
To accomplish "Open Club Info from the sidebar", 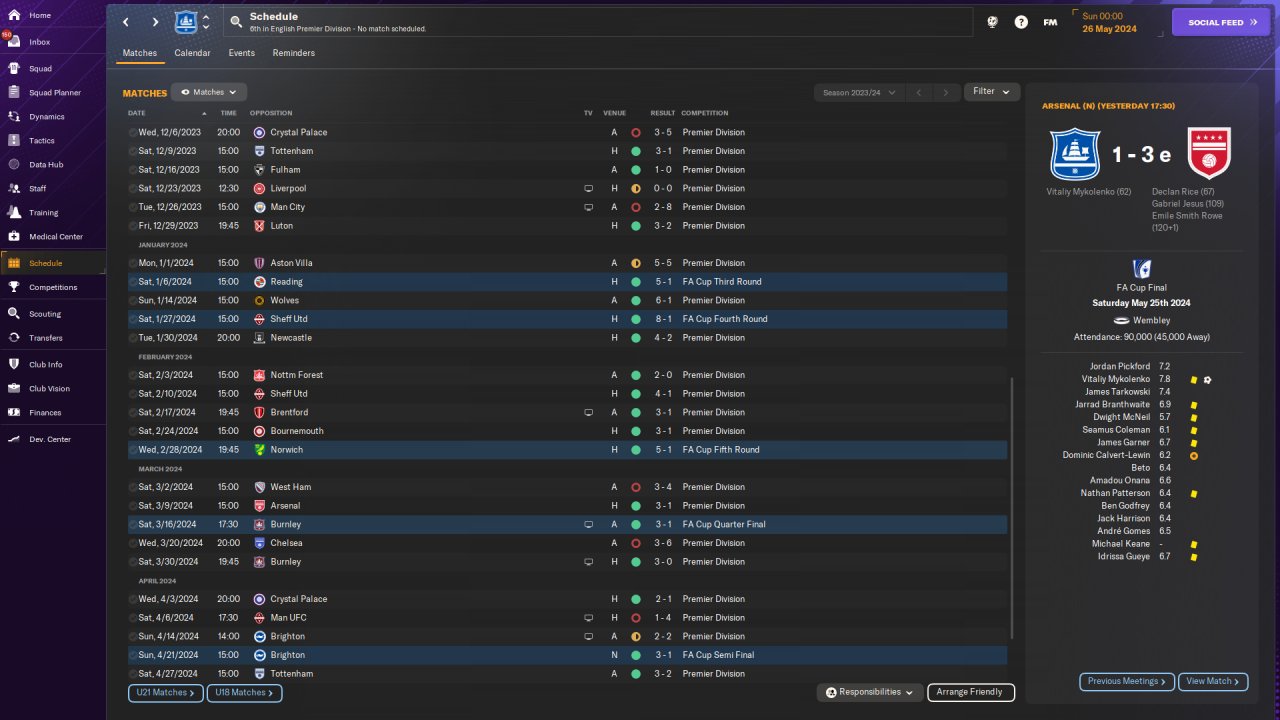I will coord(46,365).
